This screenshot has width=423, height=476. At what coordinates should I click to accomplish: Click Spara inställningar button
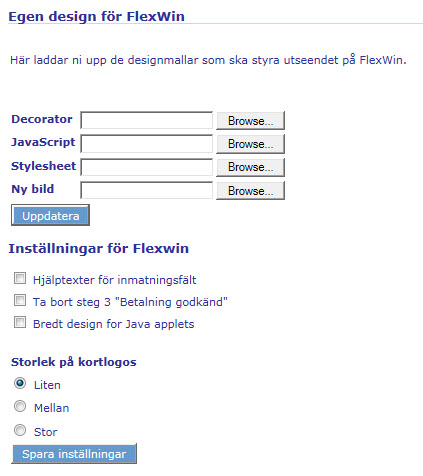[74, 454]
